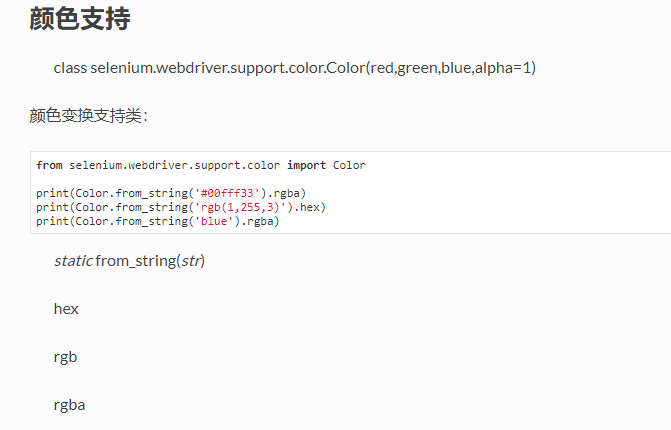Click the Color name after import
The width and height of the screenshot is (671, 430).
point(349,165)
